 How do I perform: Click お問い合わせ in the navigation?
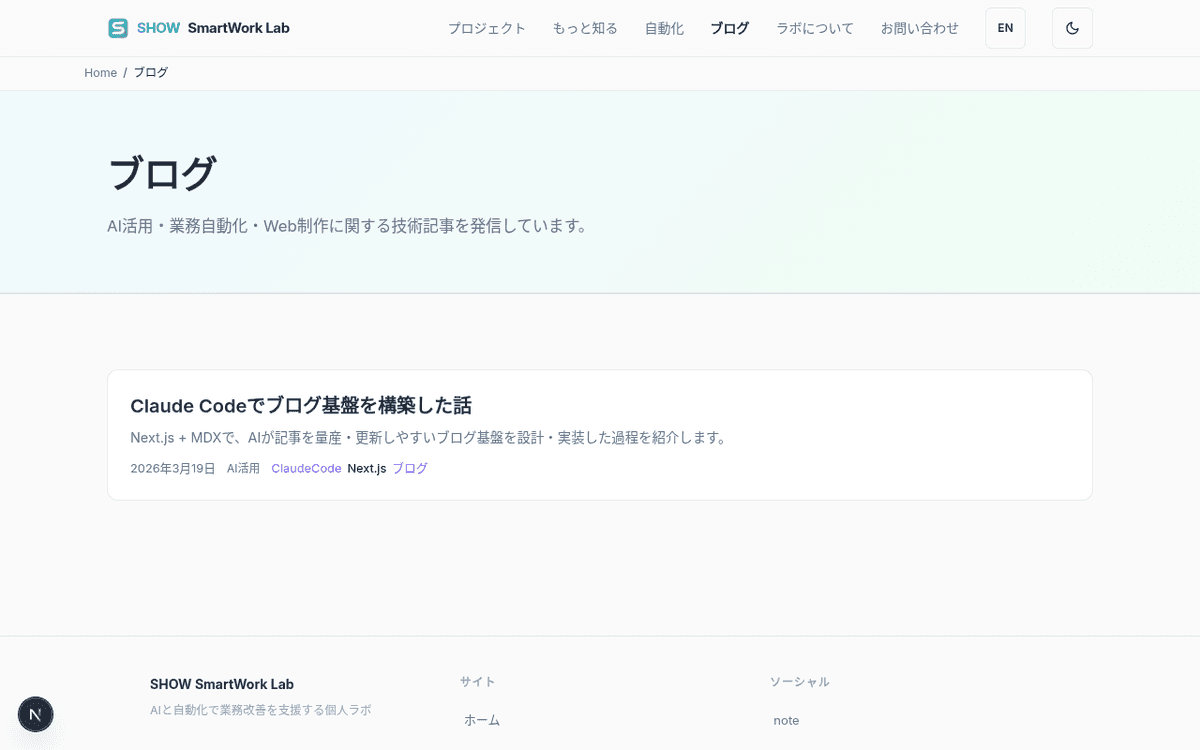pos(919,28)
